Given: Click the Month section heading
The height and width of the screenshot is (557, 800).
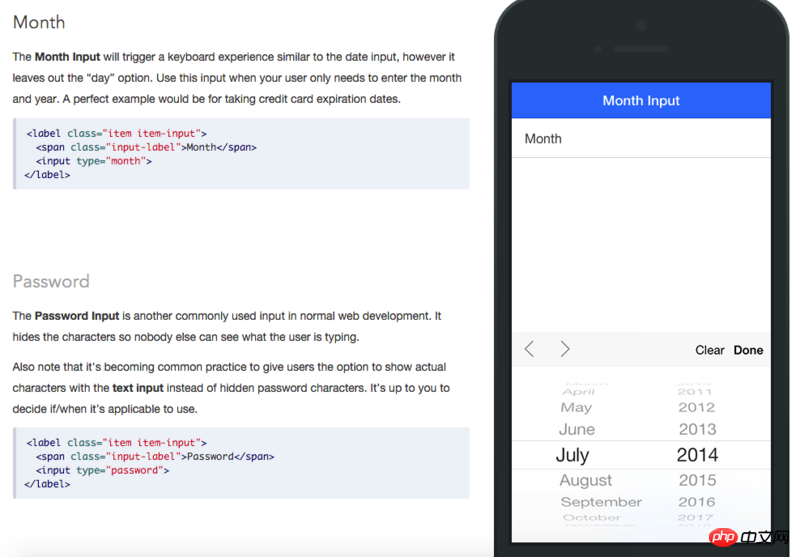Looking at the screenshot, I should (x=39, y=22).
